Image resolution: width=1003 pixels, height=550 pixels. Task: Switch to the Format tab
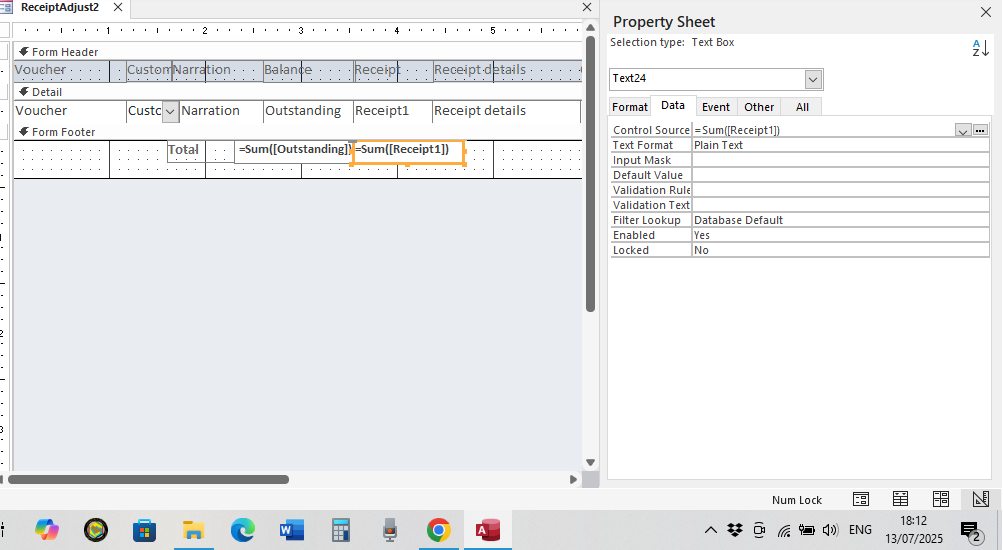pos(629,107)
